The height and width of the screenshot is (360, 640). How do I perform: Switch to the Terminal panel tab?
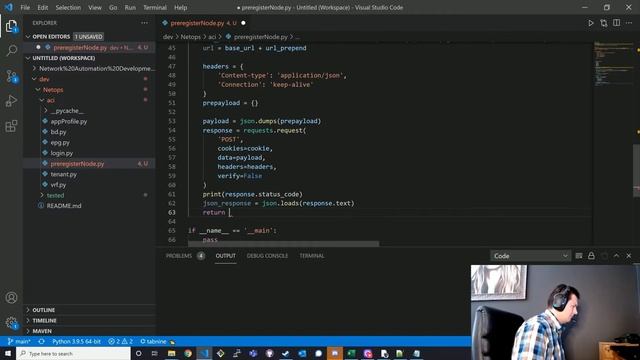pos(312,256)
